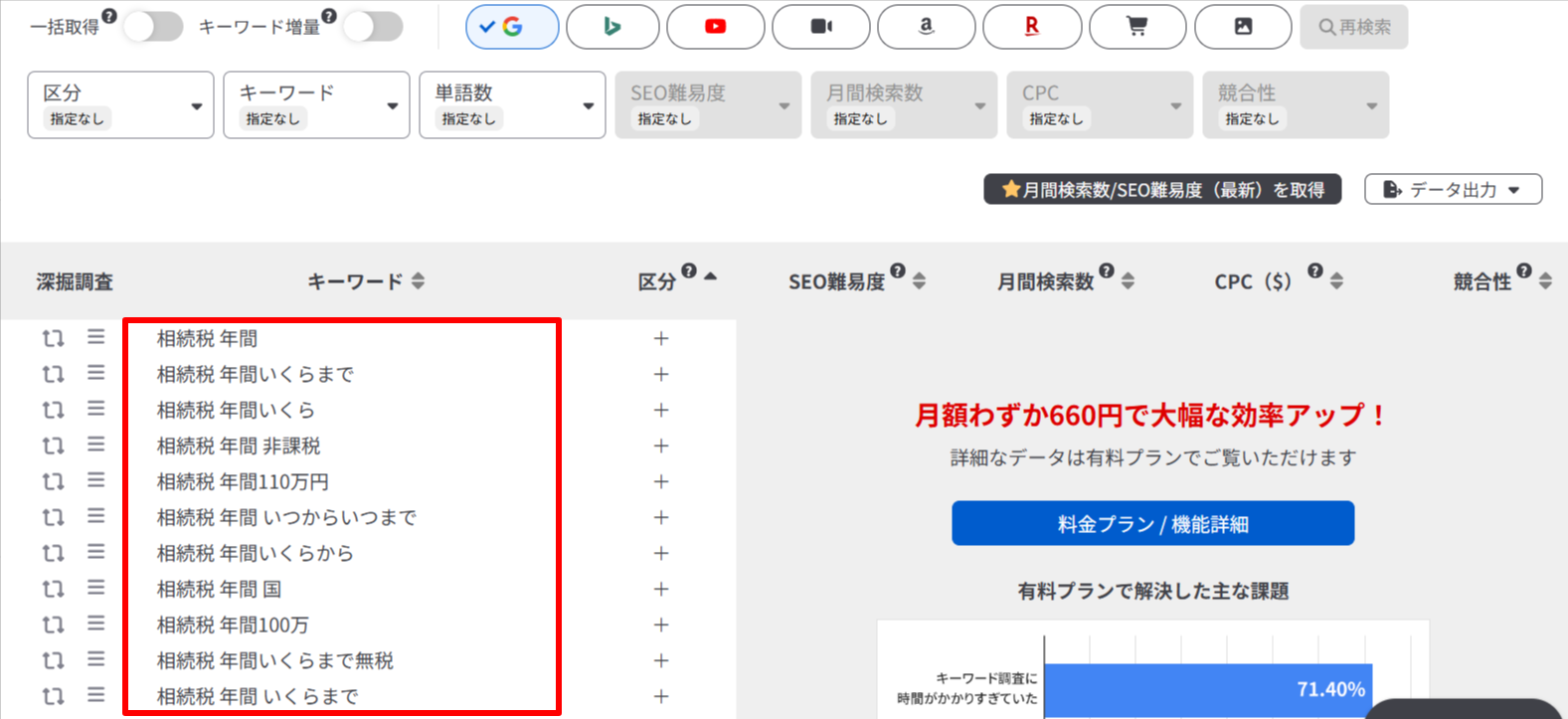Select the Amazon search source icon
Screen dimensions: 1568x719
926,27
